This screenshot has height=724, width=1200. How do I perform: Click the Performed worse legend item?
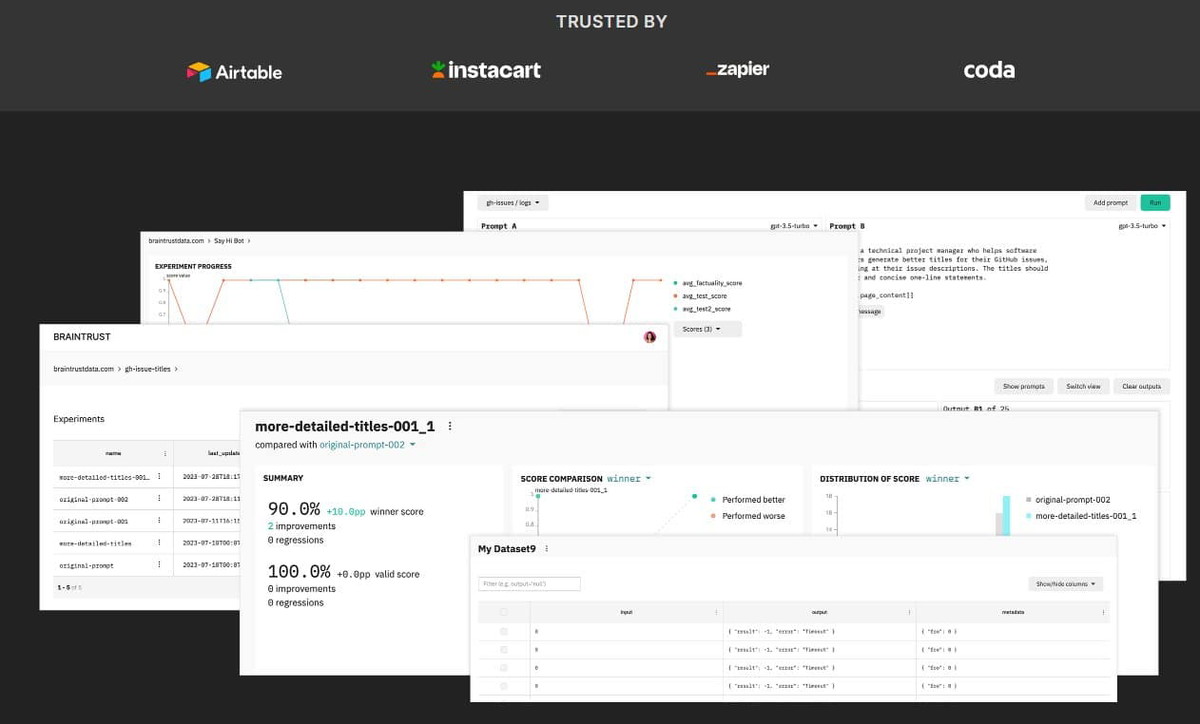coord(747,516)
